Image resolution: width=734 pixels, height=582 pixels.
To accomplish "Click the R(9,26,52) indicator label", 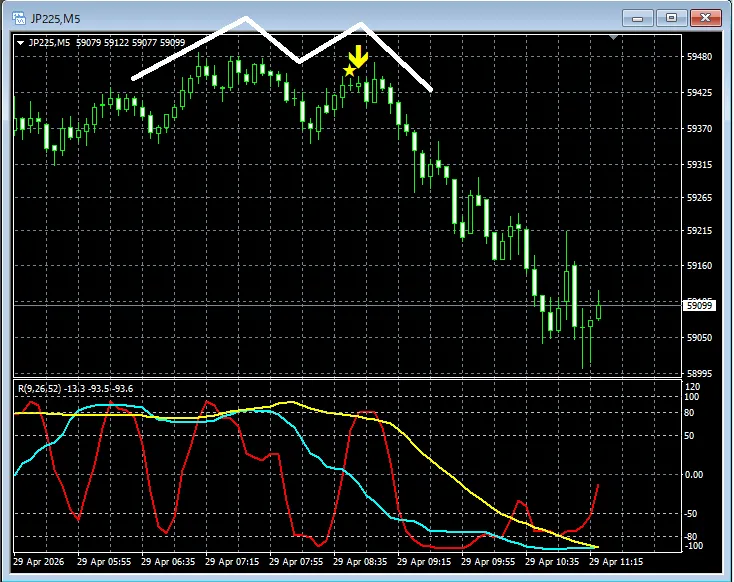I will pos(44,388).
